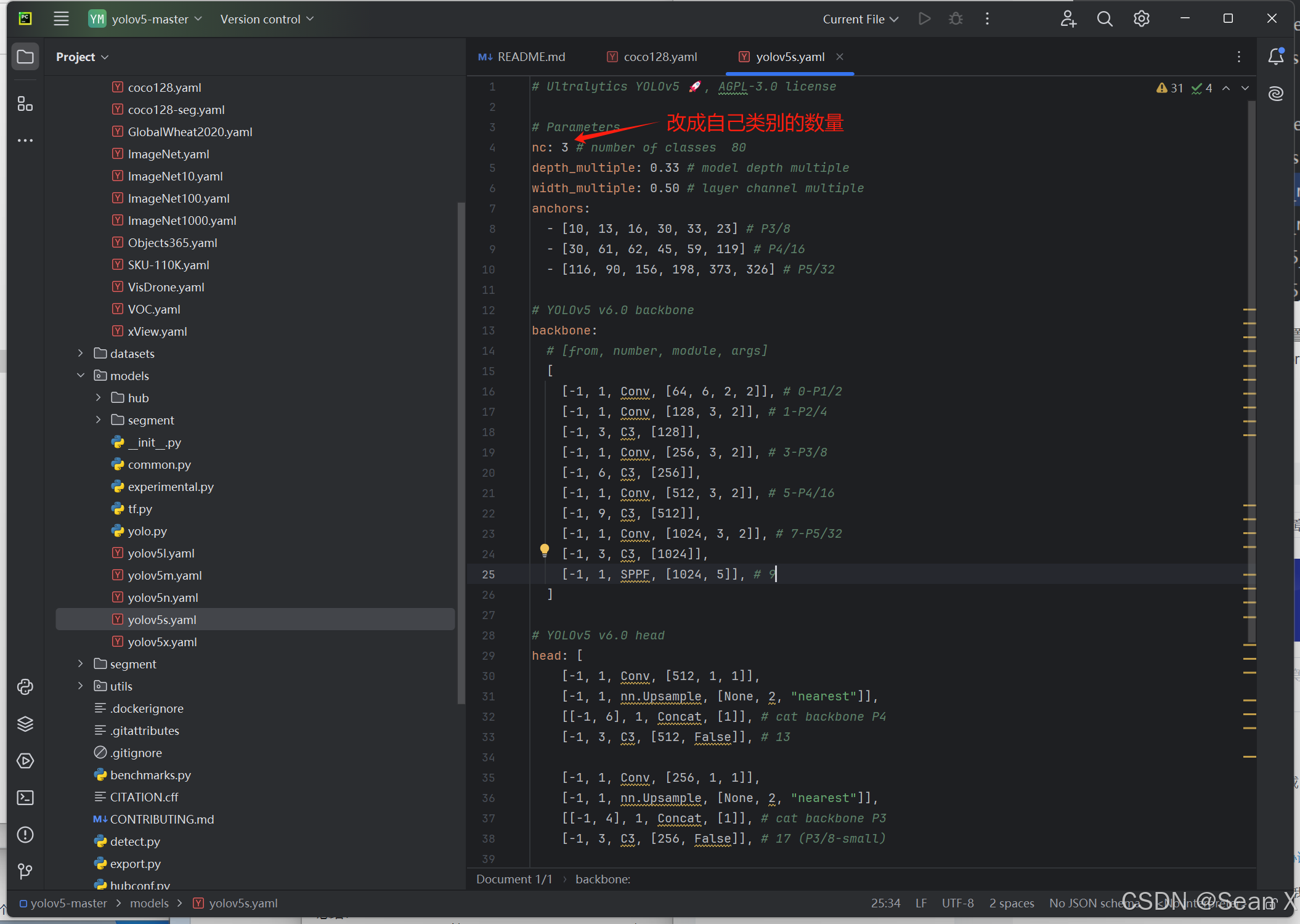Open the Version control dropdown
1300x924 pixels.
pyautogui.click(x=267, y=19)
